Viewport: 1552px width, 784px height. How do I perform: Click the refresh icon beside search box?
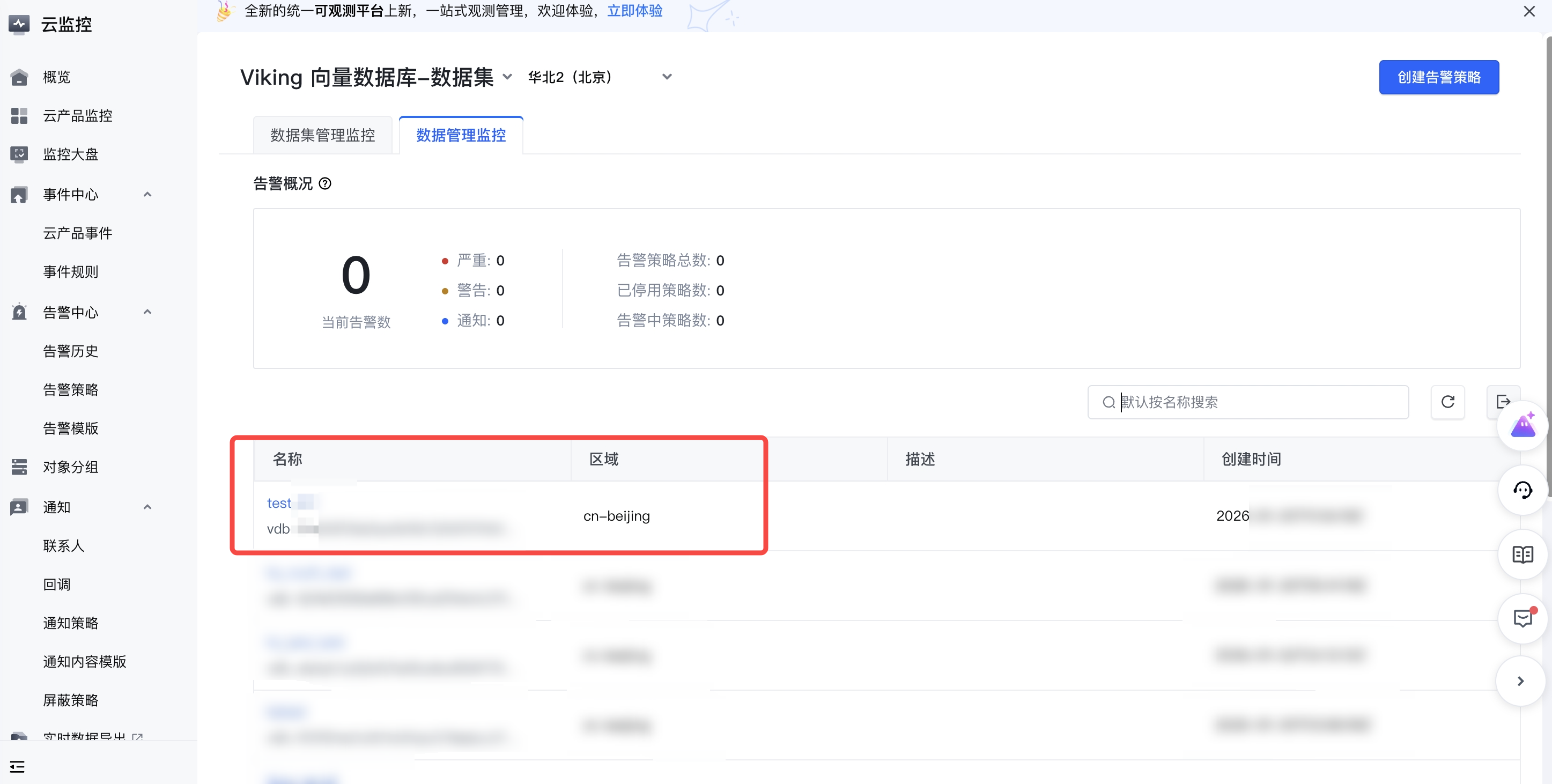[x=1447, y=401]
